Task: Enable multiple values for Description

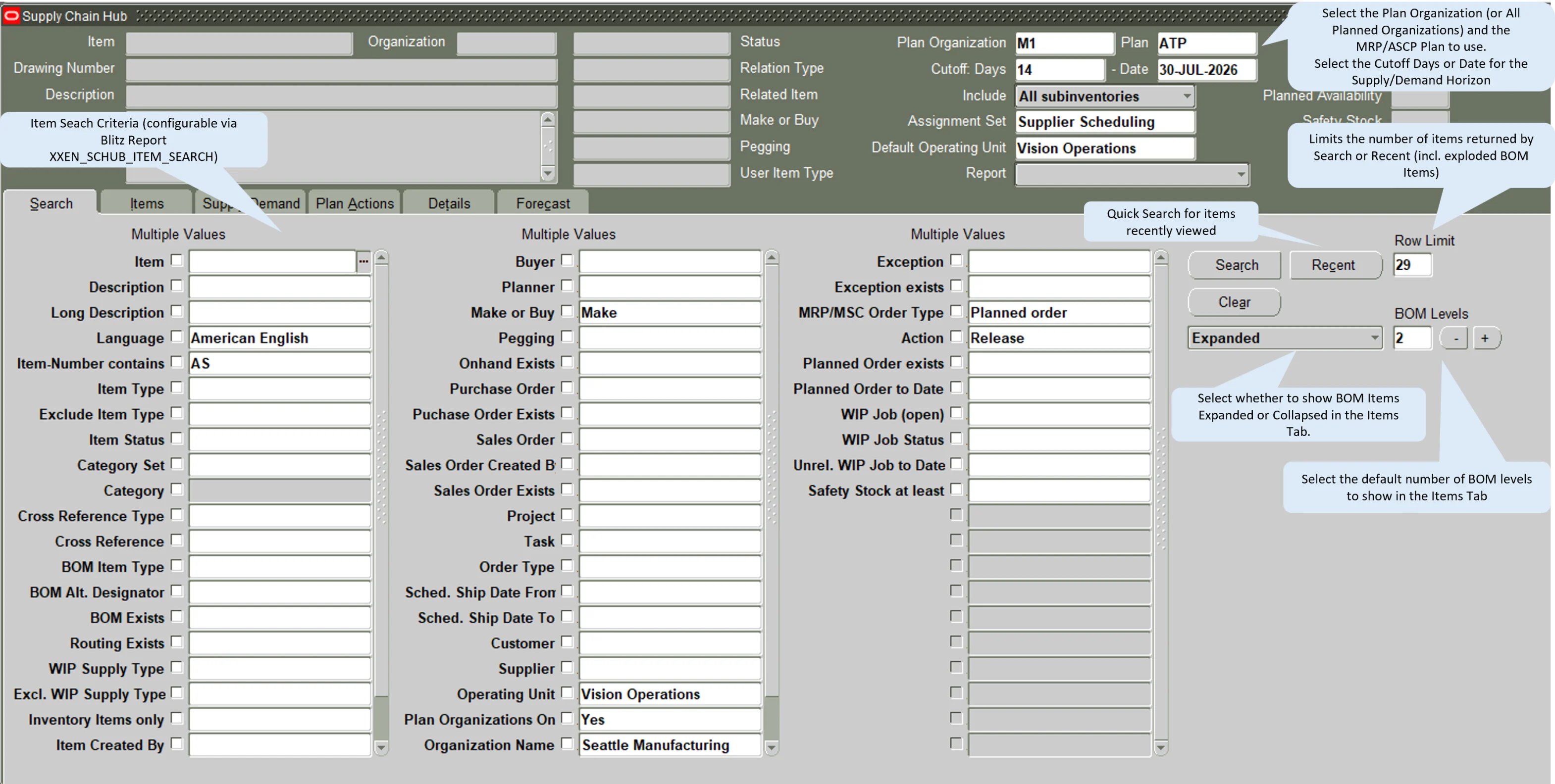Action: (176, 286)
